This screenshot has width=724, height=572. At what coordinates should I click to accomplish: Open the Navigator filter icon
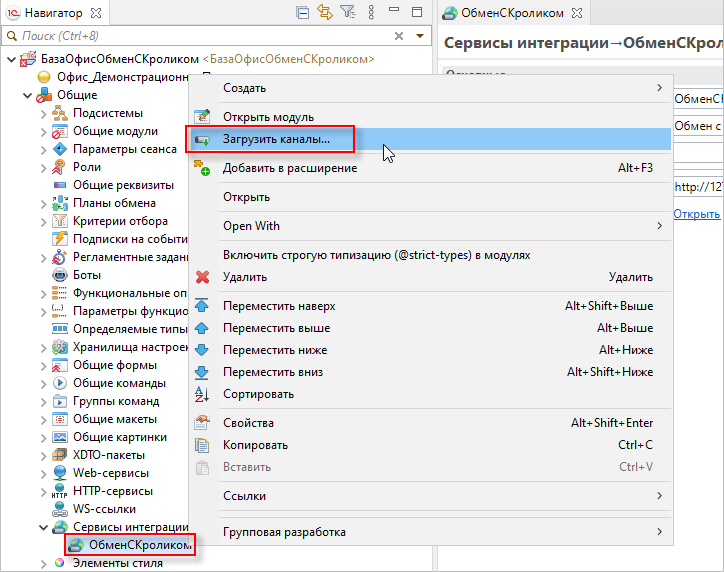coord(347,12)
